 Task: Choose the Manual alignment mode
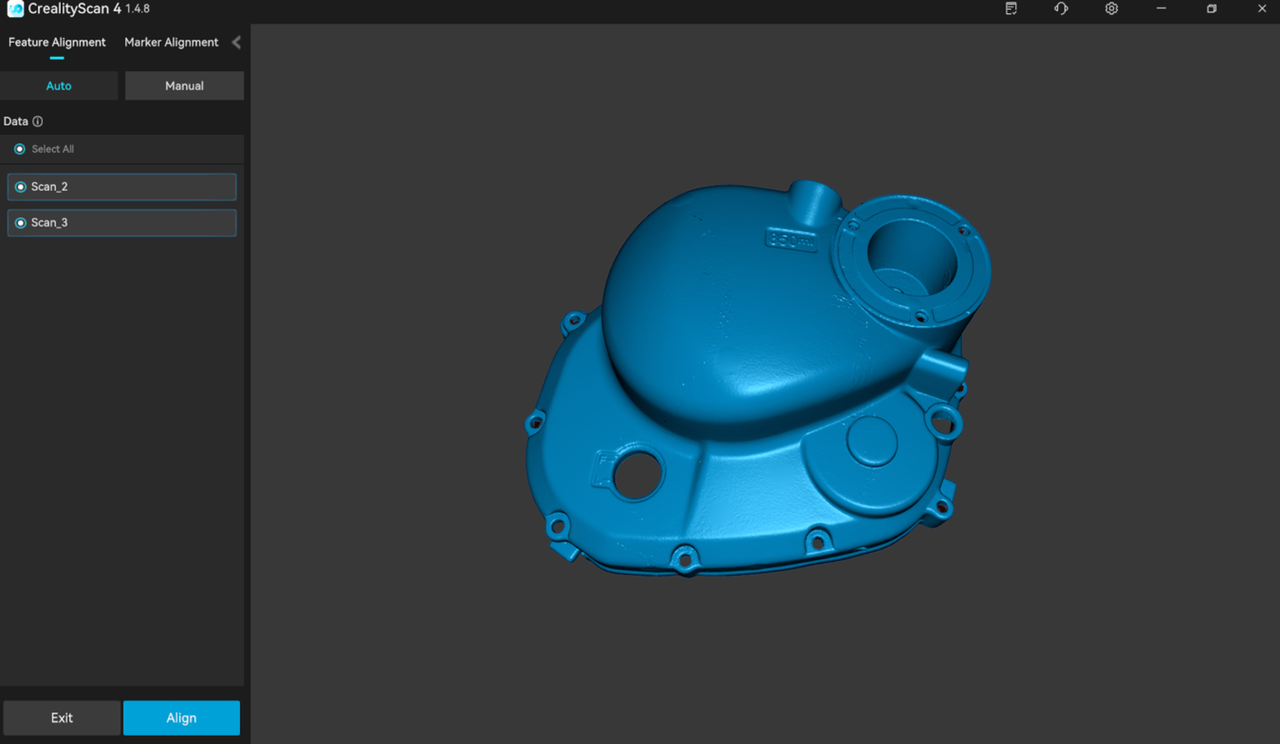click(x=184, y=86)
